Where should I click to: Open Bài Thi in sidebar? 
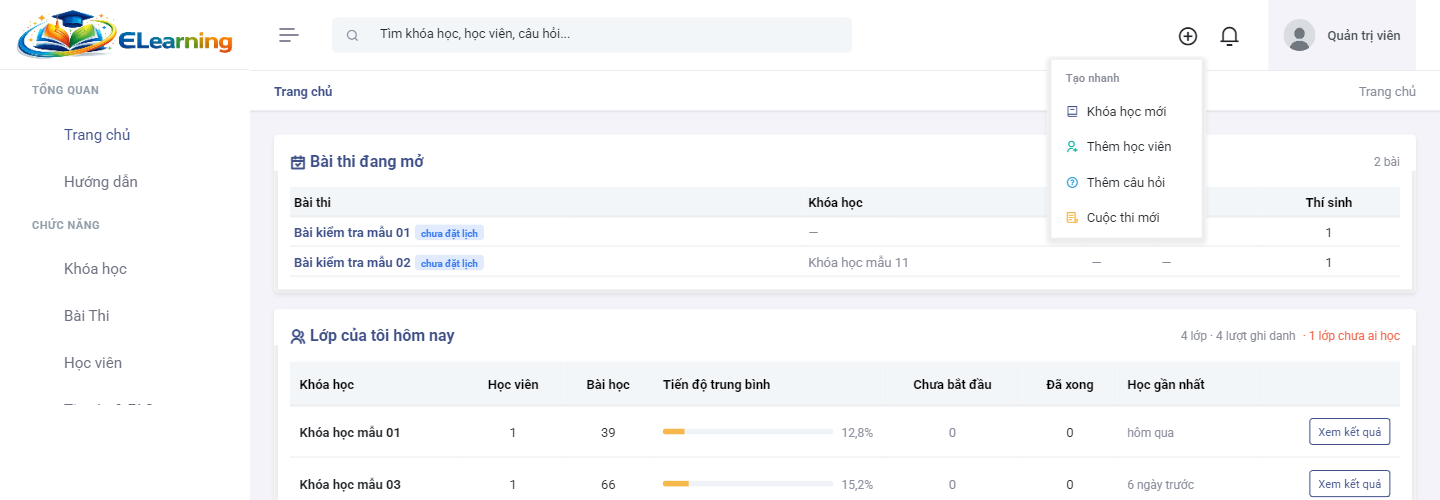(87, 316)
